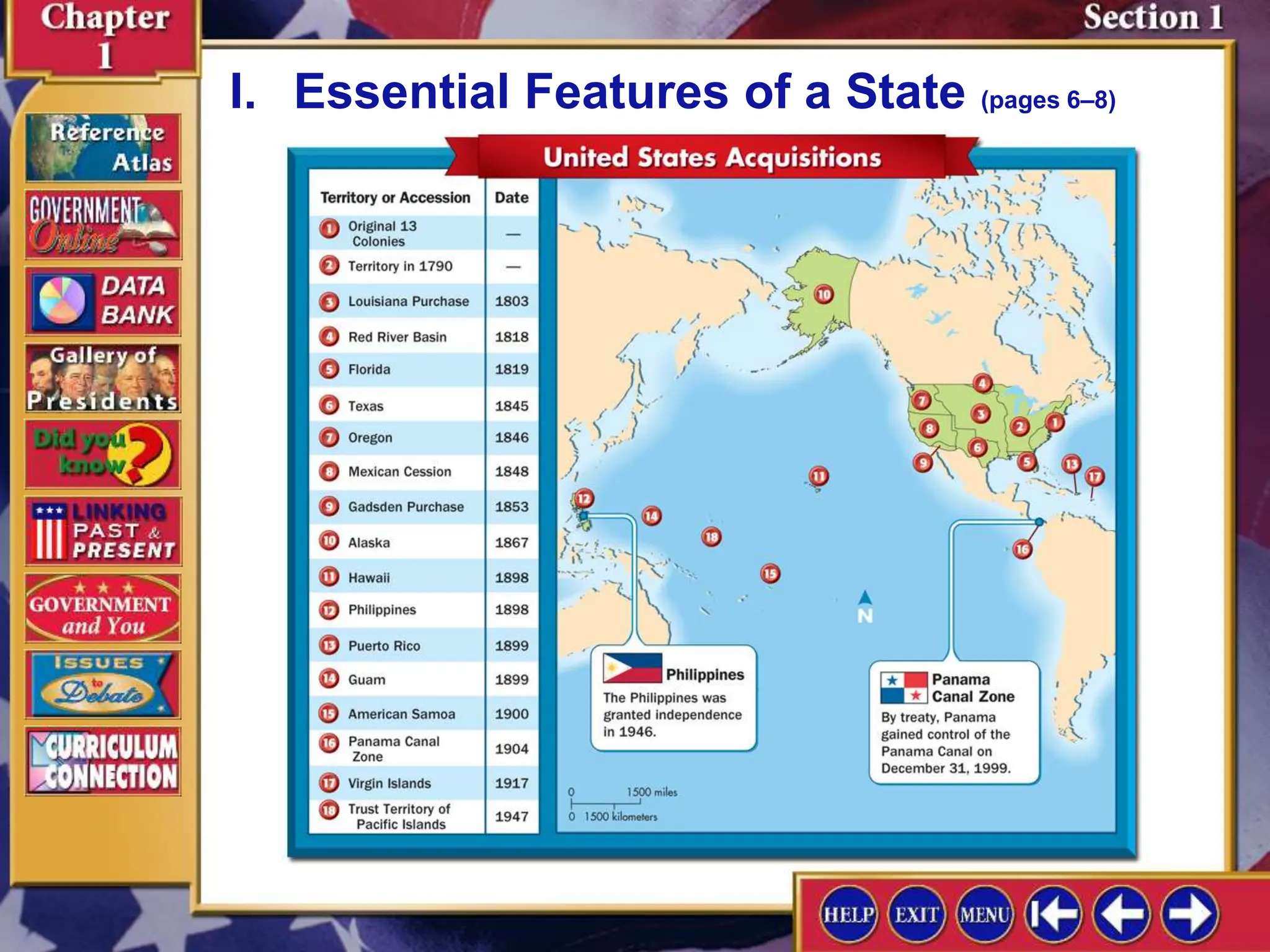Screen dimensions: 1270x952
Task: Open the Reference Atlas sidebar button
Action: point(103,148)
